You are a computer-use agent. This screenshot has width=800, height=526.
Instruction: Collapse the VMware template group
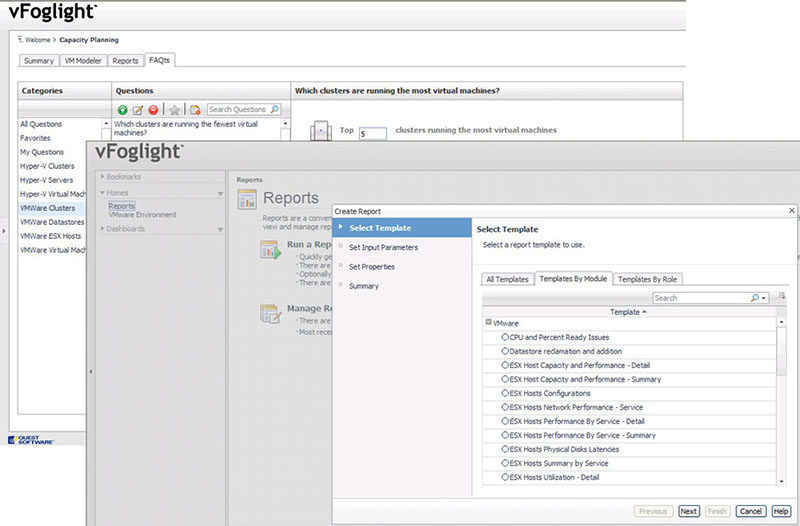488,322
